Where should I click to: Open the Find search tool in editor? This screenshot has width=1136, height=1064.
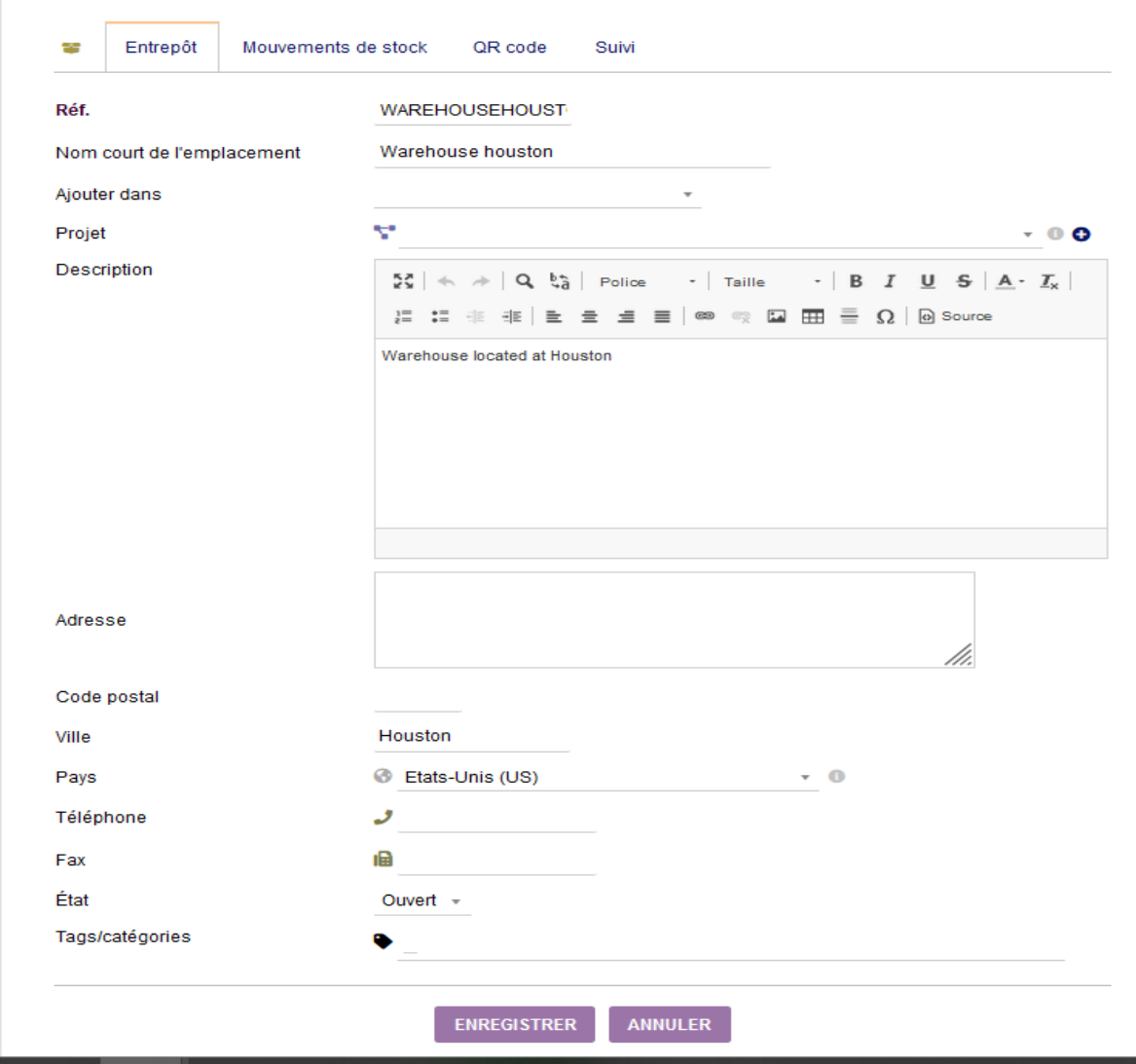[x=525, y=281]
